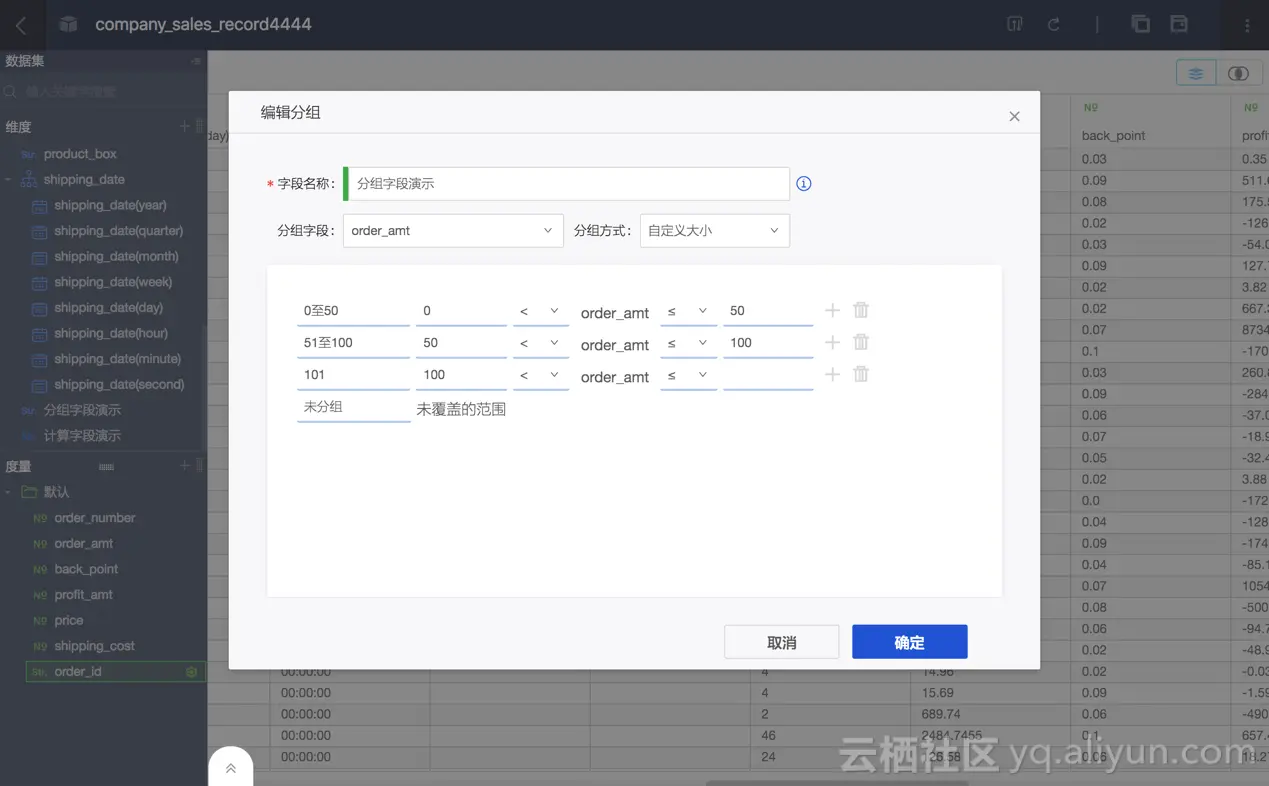Image resolution: width=1269 pixels, height=786 pixels.
Task: Click the 字段名称 input field
Action: 567,184
